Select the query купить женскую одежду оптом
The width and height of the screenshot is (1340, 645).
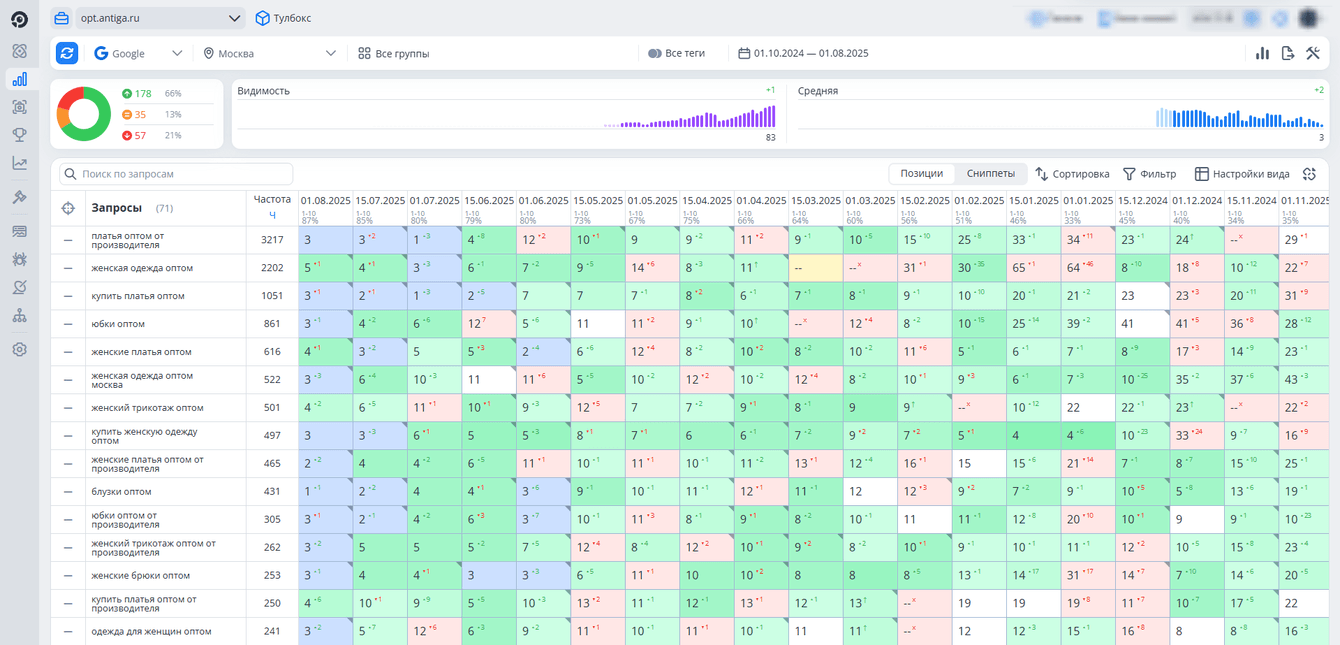click(x=144, y=436)
